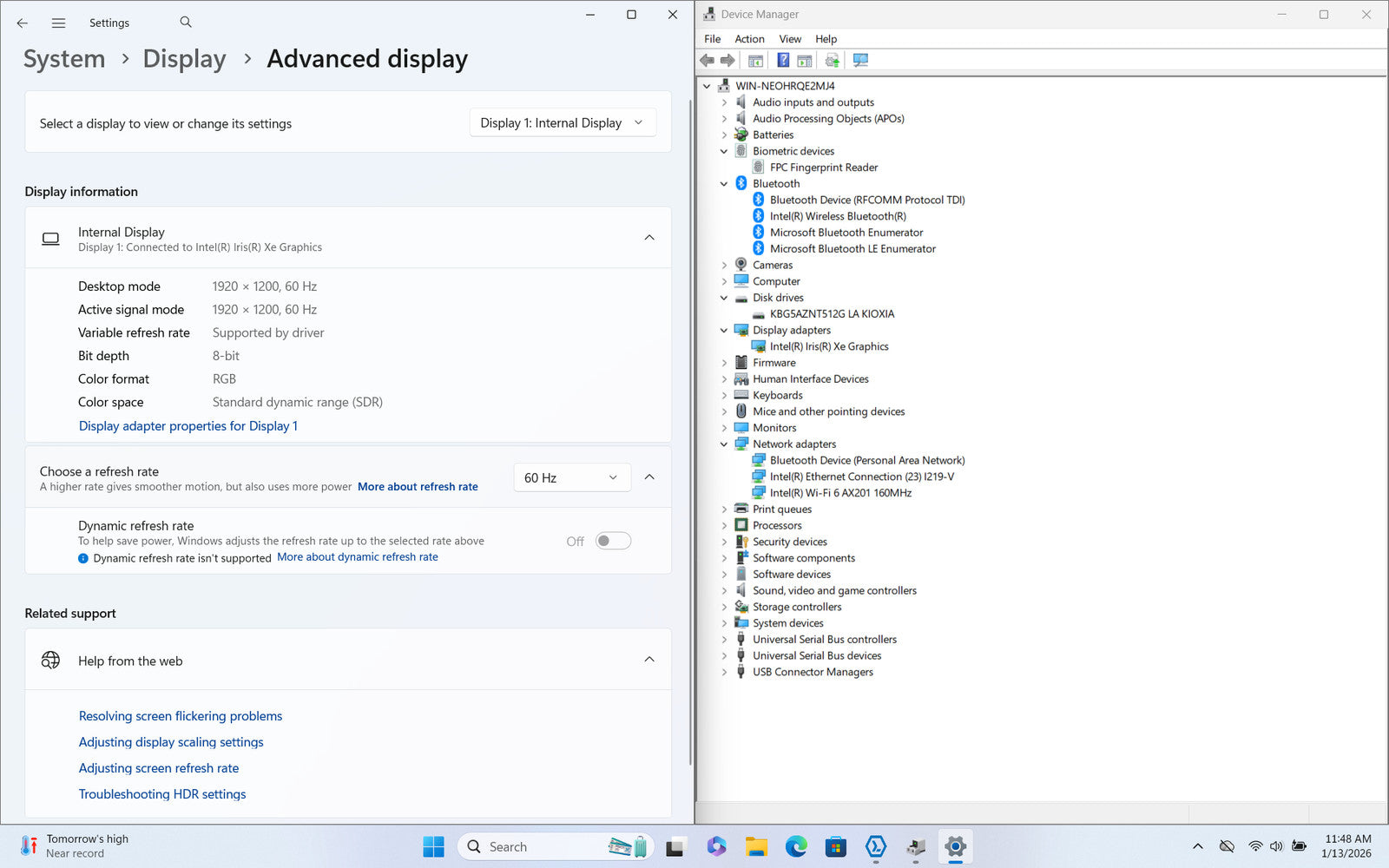This screenshot has width=1389, height=868.
Task: Click the search magnifier icon in Settings header
Action: [x=186, y=23]
